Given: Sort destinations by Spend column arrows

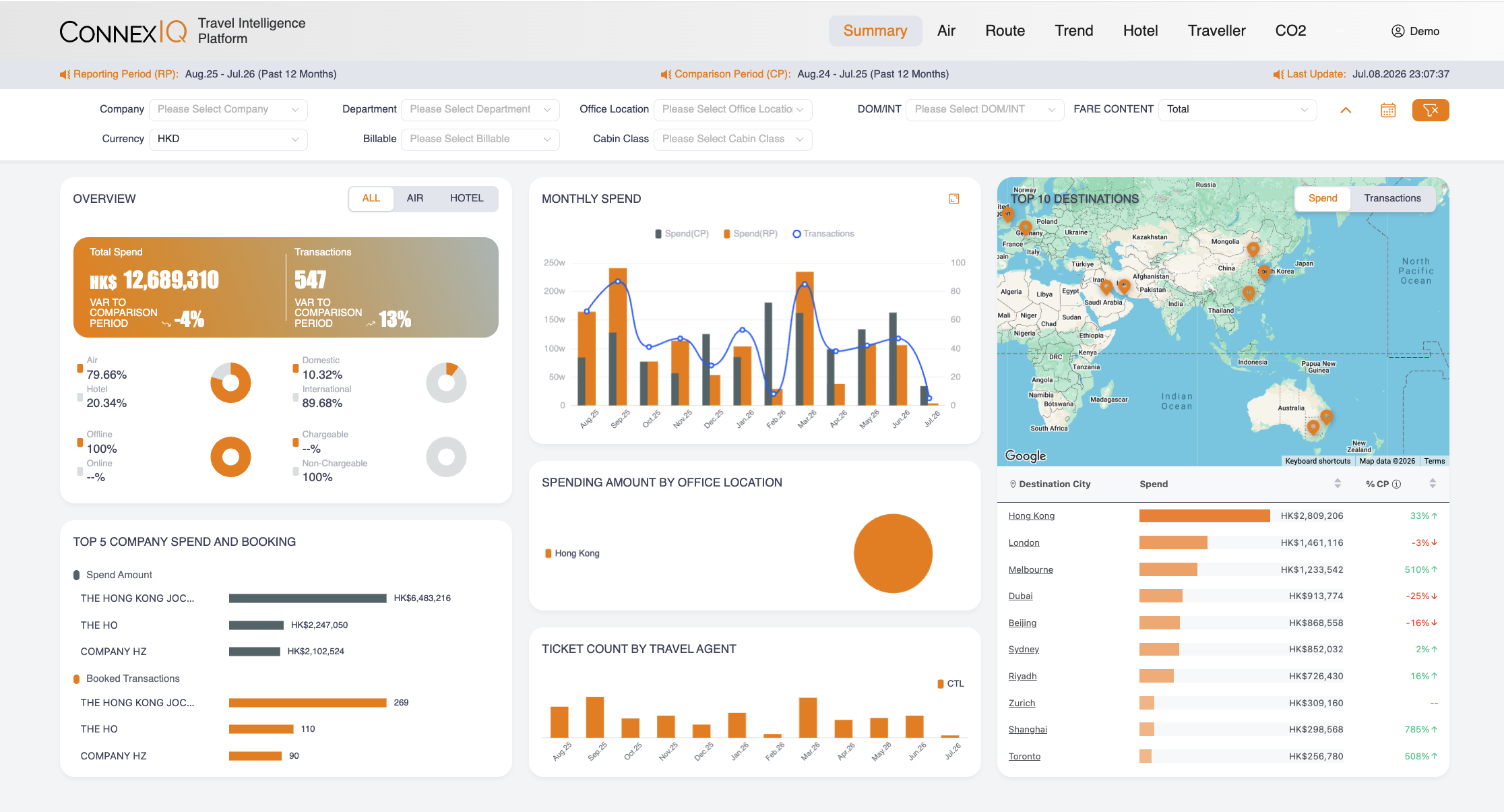Looking at the screenshot, I should point(1338,484).
